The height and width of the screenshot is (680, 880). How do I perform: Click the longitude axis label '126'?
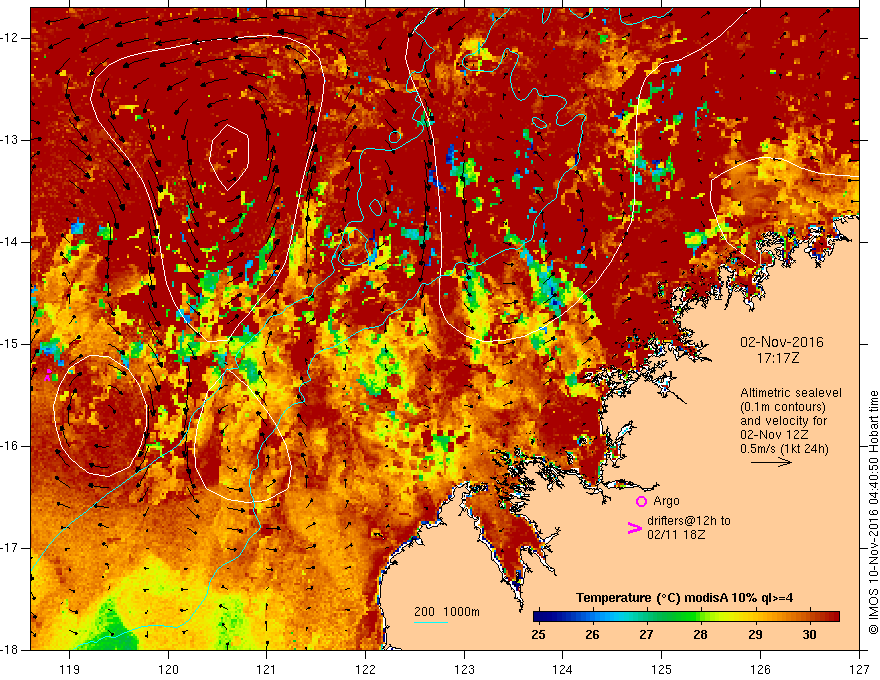click(x=760, y=669)
